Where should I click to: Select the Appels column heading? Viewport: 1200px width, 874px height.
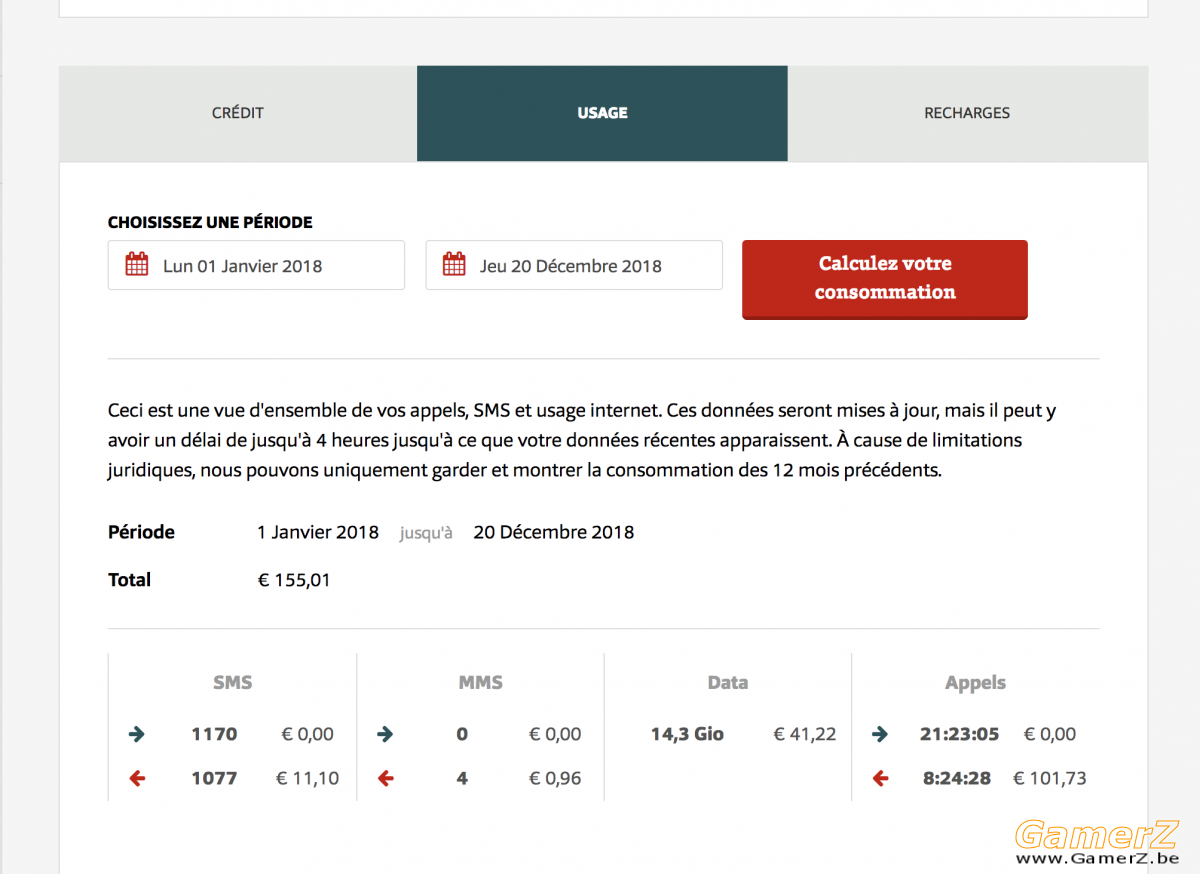tap(975, 683)
